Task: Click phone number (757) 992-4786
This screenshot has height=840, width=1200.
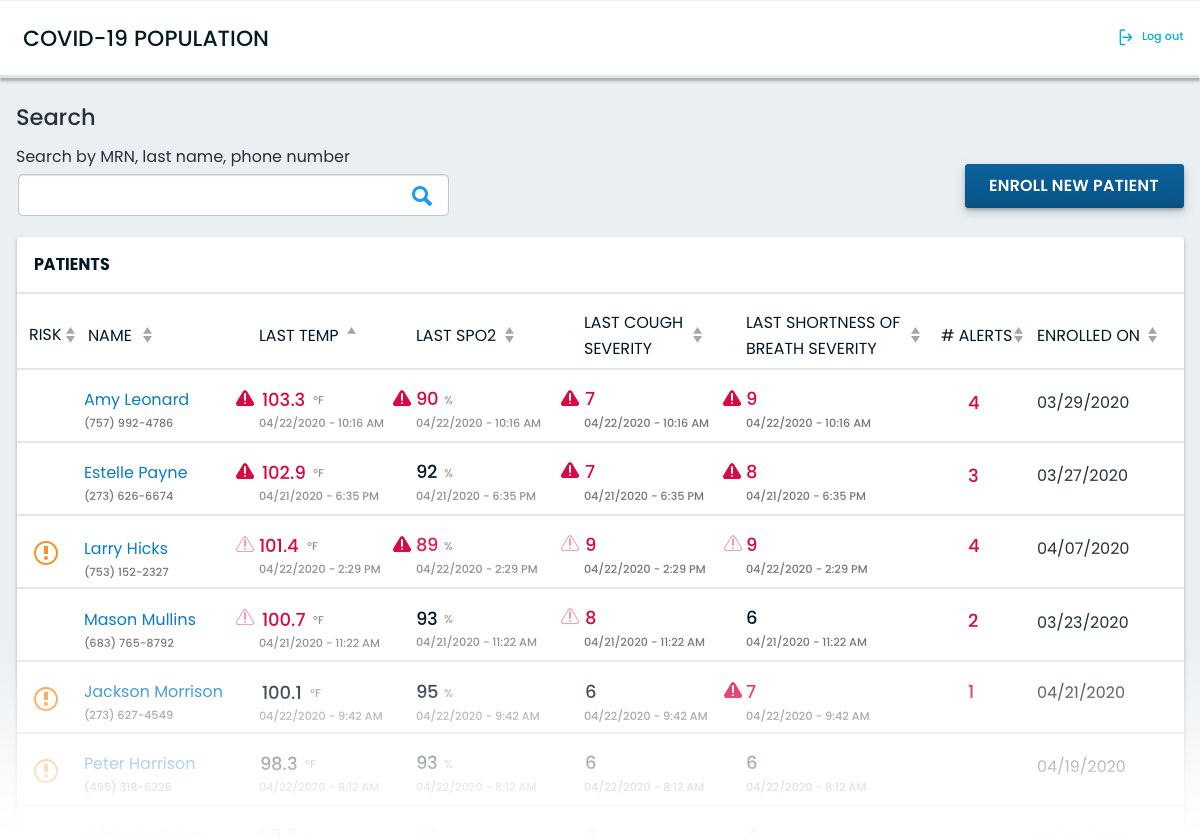Action: [129, 423]
